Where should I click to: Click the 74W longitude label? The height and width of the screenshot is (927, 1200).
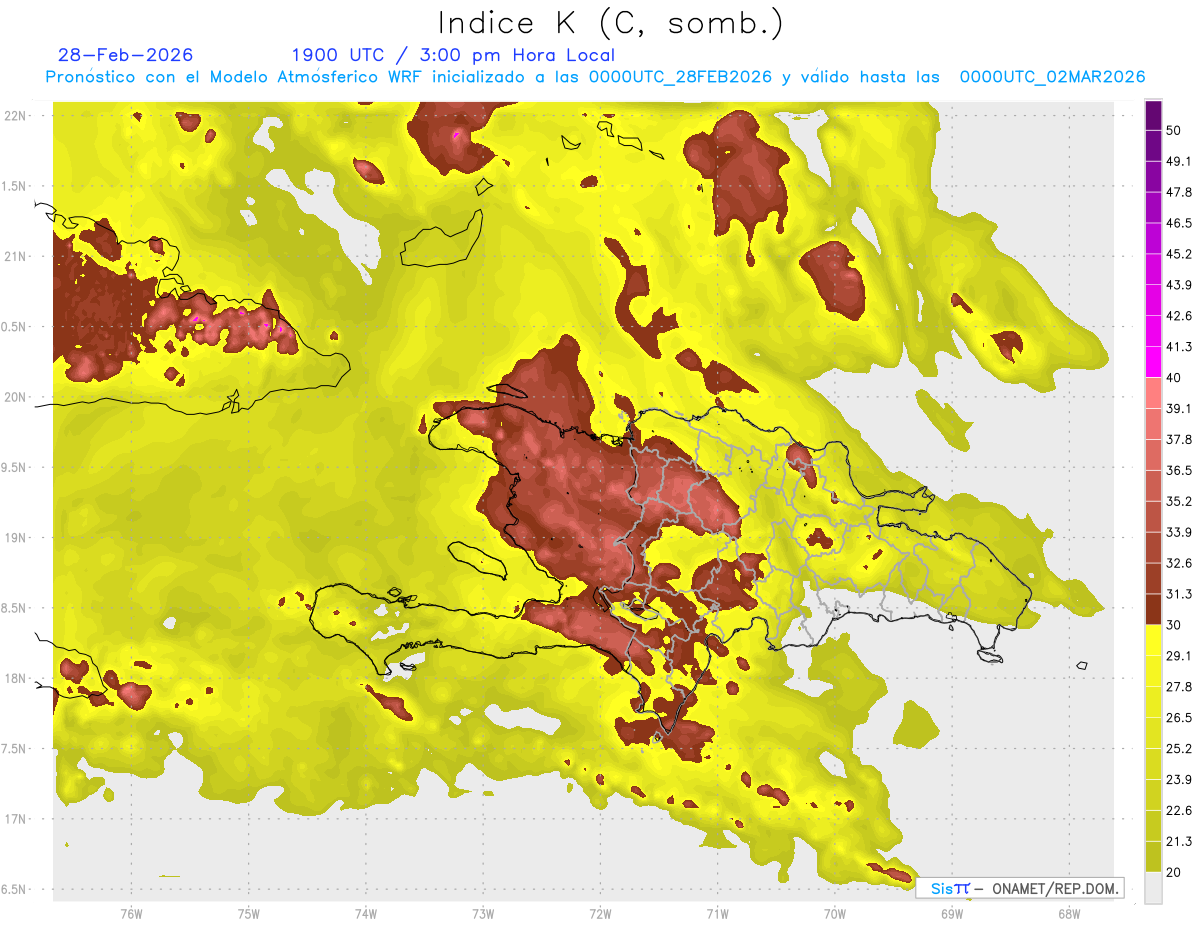tap(366, 913)
